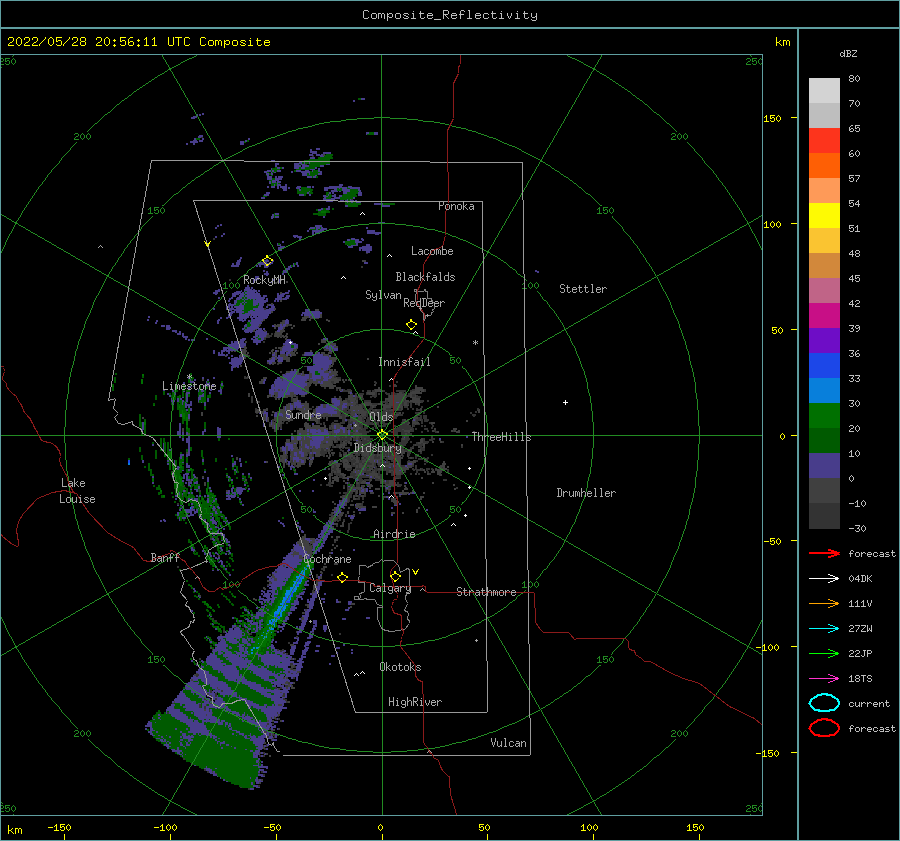Image resolution: width=900 pixels, height=841 pixels.
Task: Pick the pink 45-42 dBZ swatch
Action: (824, 291)
